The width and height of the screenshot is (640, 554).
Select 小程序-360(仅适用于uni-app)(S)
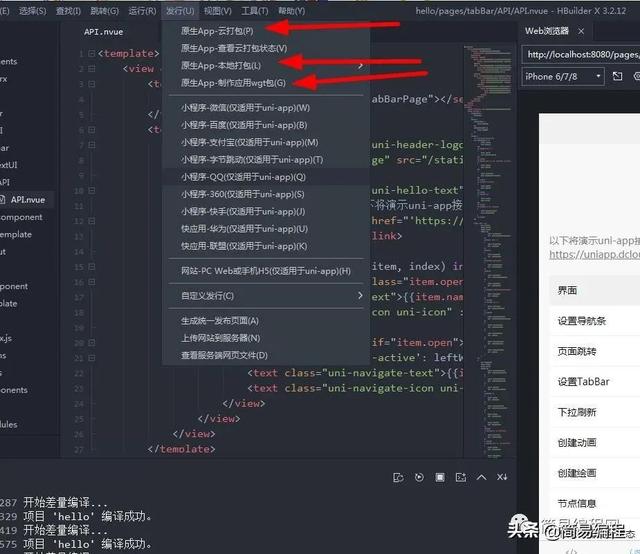pos(266,194)
